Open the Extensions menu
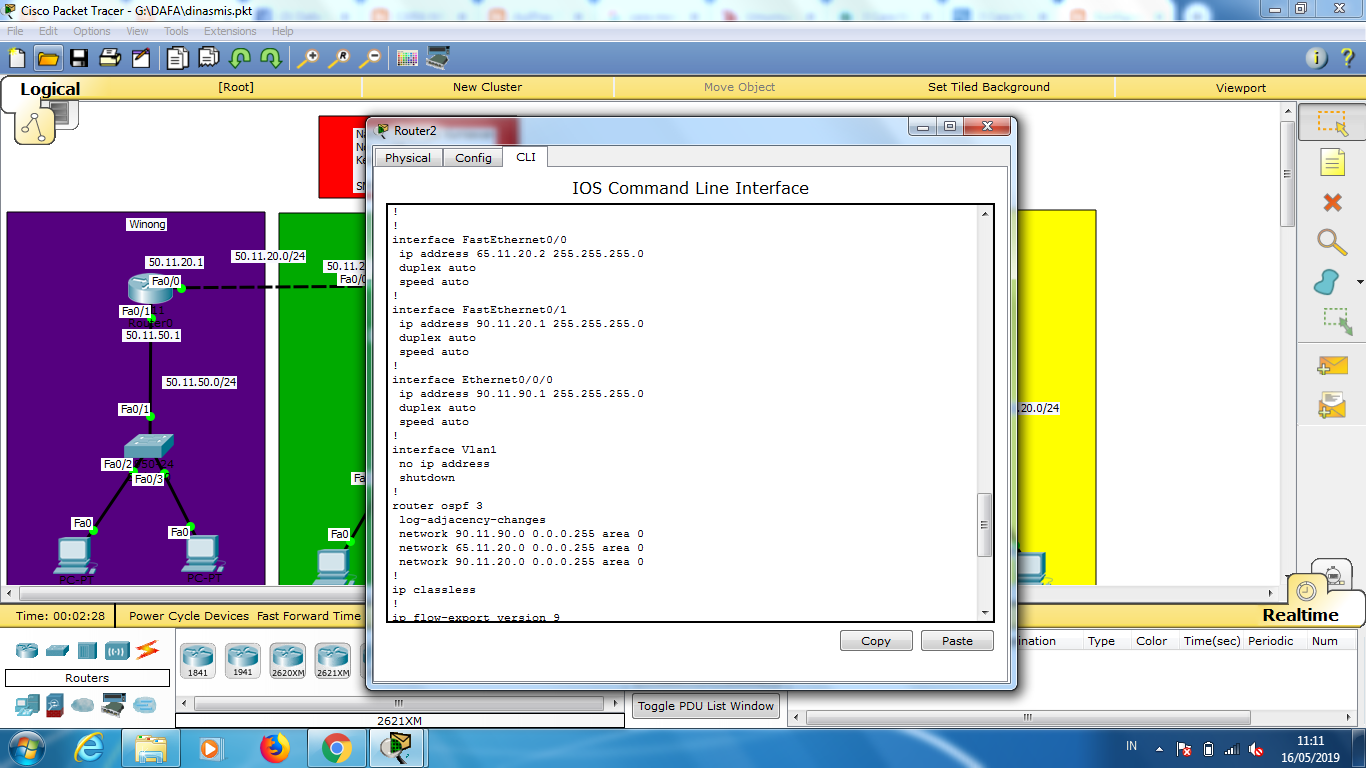This screenshot has height=768, width=1366. pyautogui.click(x=230, y=31)
